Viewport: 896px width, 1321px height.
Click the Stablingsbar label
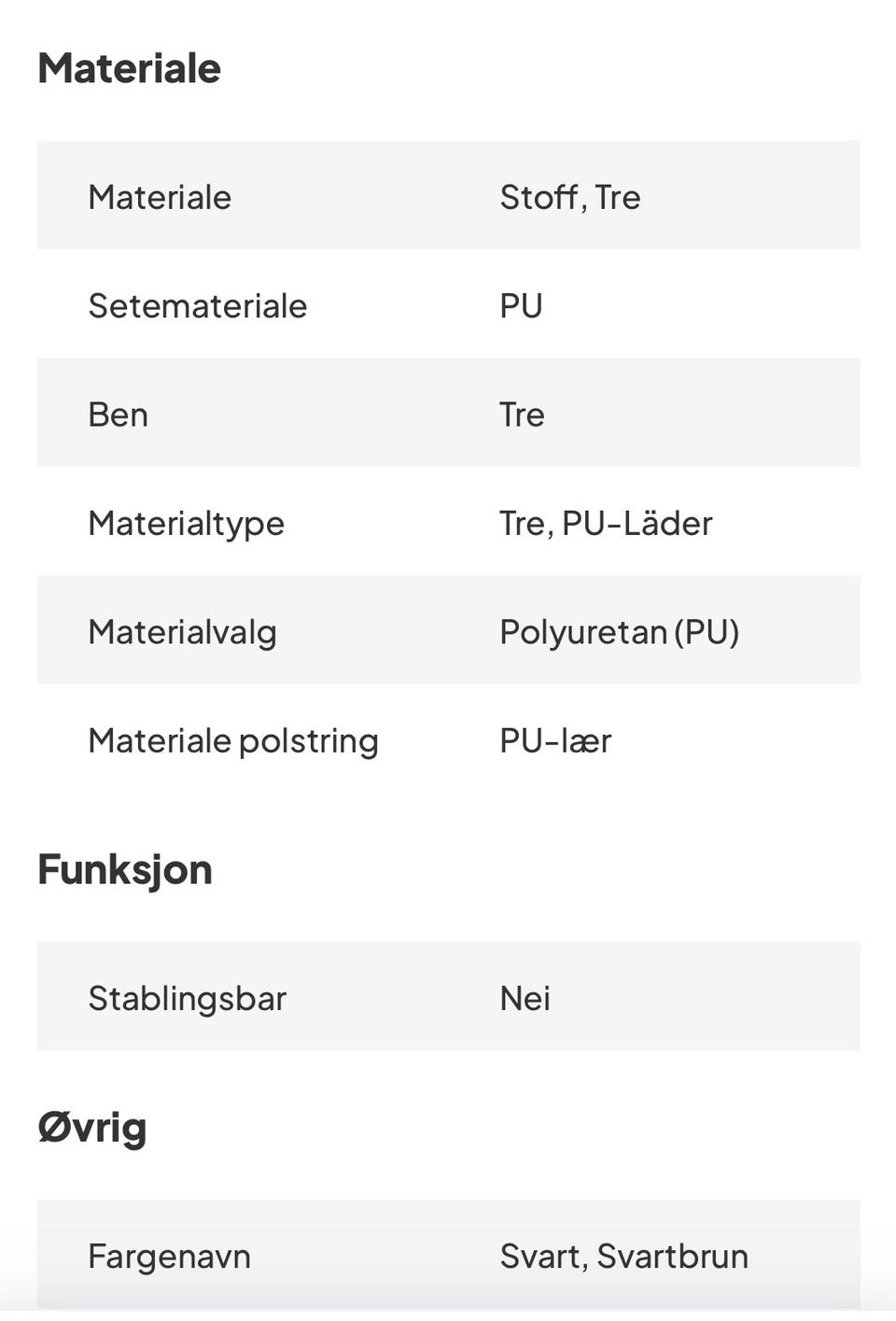pos(187,999)
